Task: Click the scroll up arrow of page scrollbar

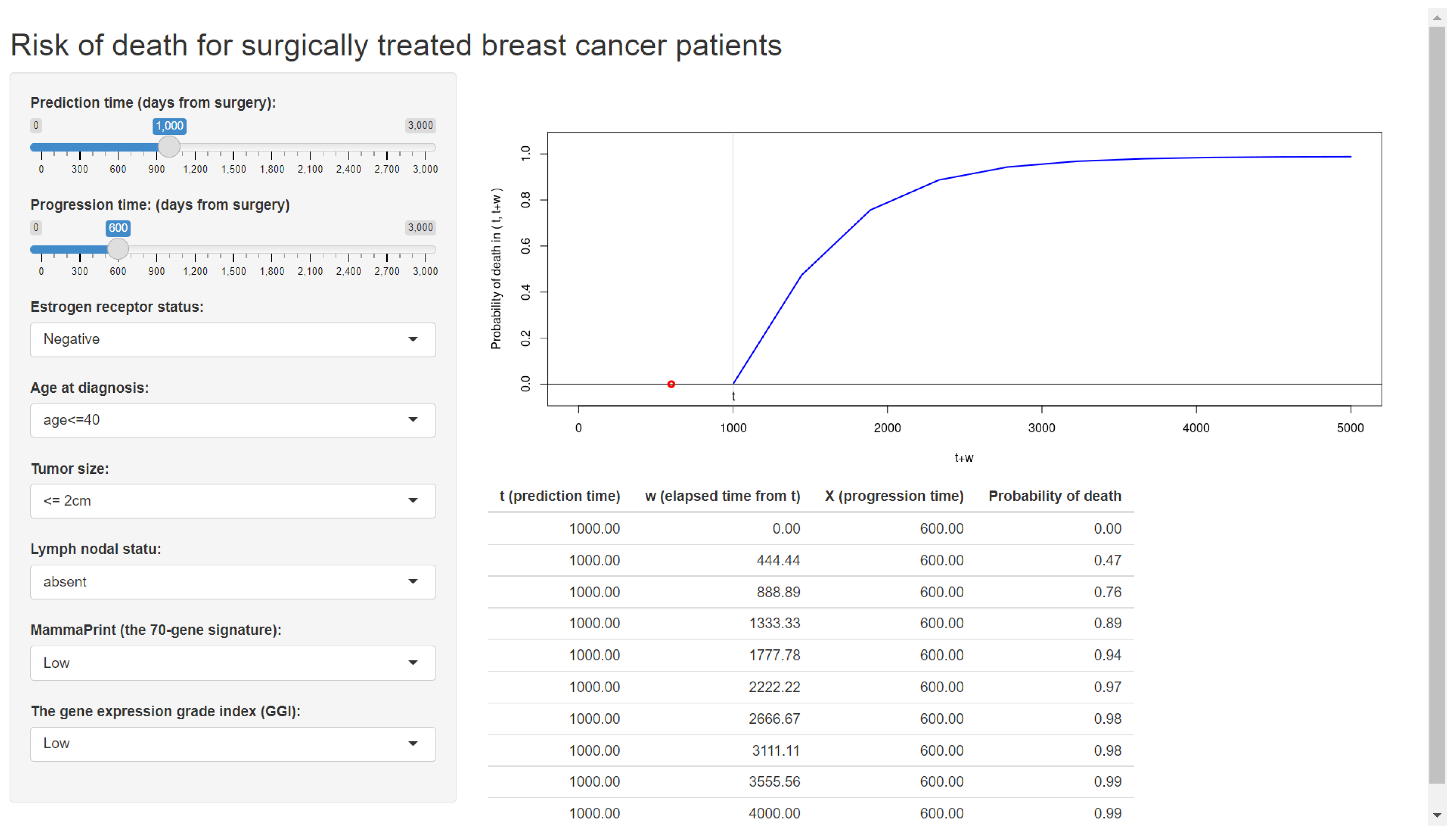Action: click(x=1437, y=18)
